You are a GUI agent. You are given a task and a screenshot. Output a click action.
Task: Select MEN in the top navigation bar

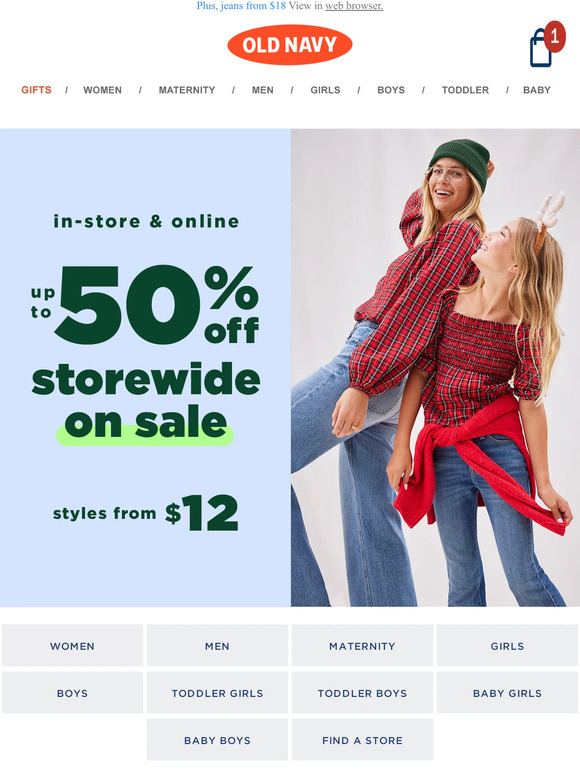(x=263, y=90)
